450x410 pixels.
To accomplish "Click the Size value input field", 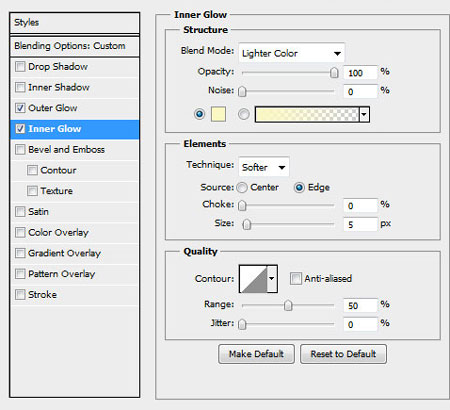I will coord(360,224).
